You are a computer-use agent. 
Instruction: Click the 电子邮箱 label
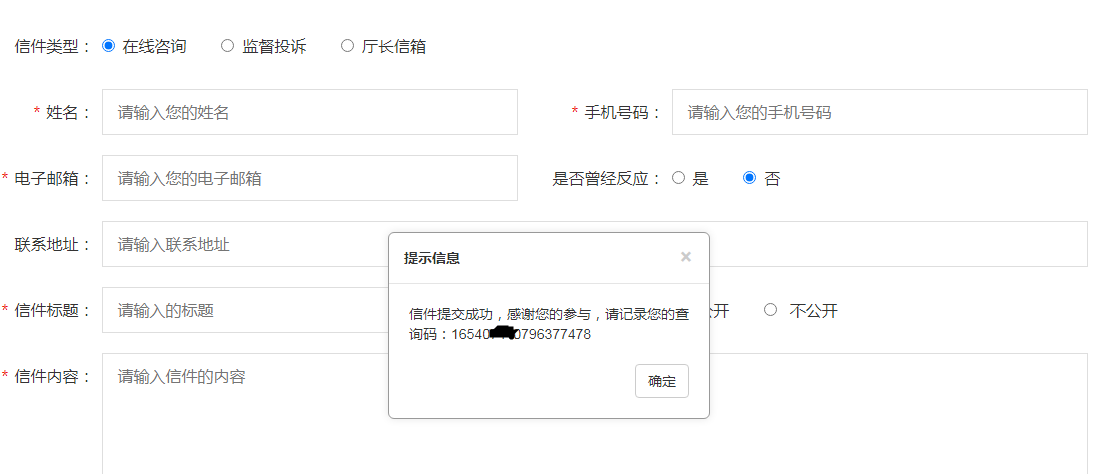[x=53, y=178]
